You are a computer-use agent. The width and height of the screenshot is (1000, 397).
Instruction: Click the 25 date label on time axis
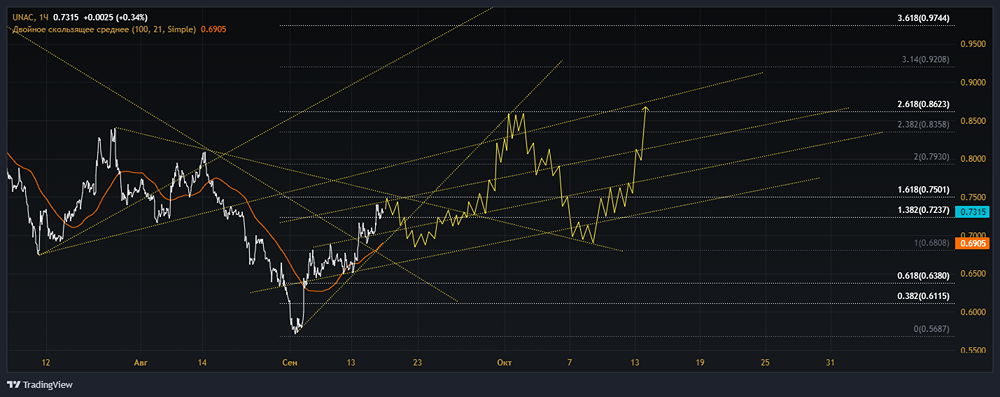(765, 362)
